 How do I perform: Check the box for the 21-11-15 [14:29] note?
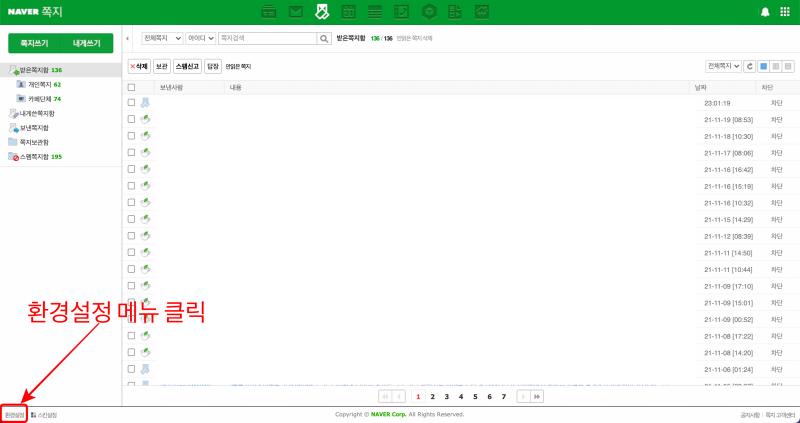pyautogui.click(x=131, y=219)
